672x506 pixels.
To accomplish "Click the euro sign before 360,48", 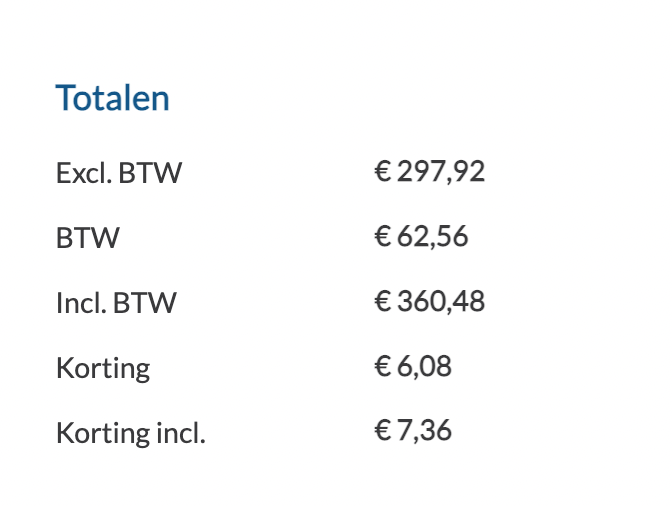I will [x=383, y=301].
